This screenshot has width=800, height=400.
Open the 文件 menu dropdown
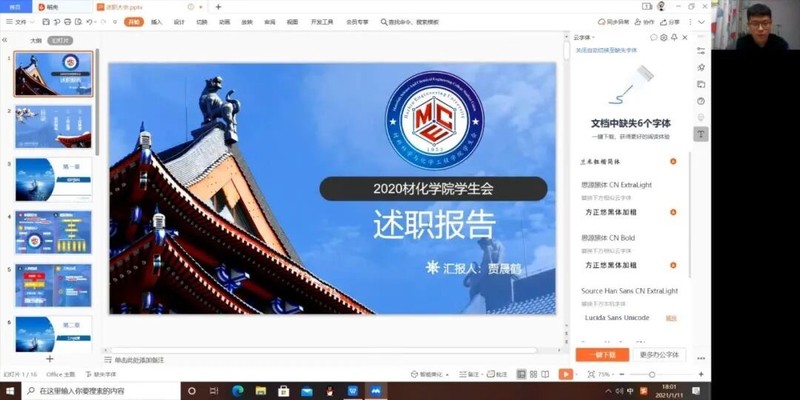[x=20, y=21]
